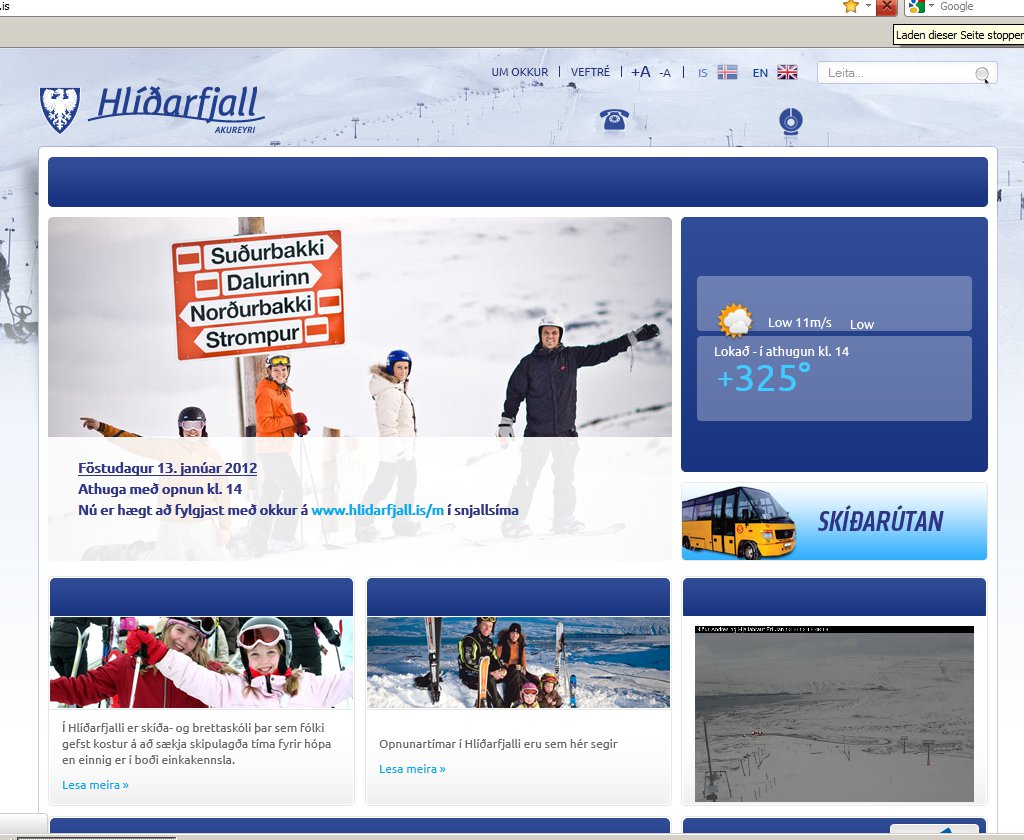This screenshot has width=1024, height=840.
Task: Click into the Leita search field
Action: (895, 73)
